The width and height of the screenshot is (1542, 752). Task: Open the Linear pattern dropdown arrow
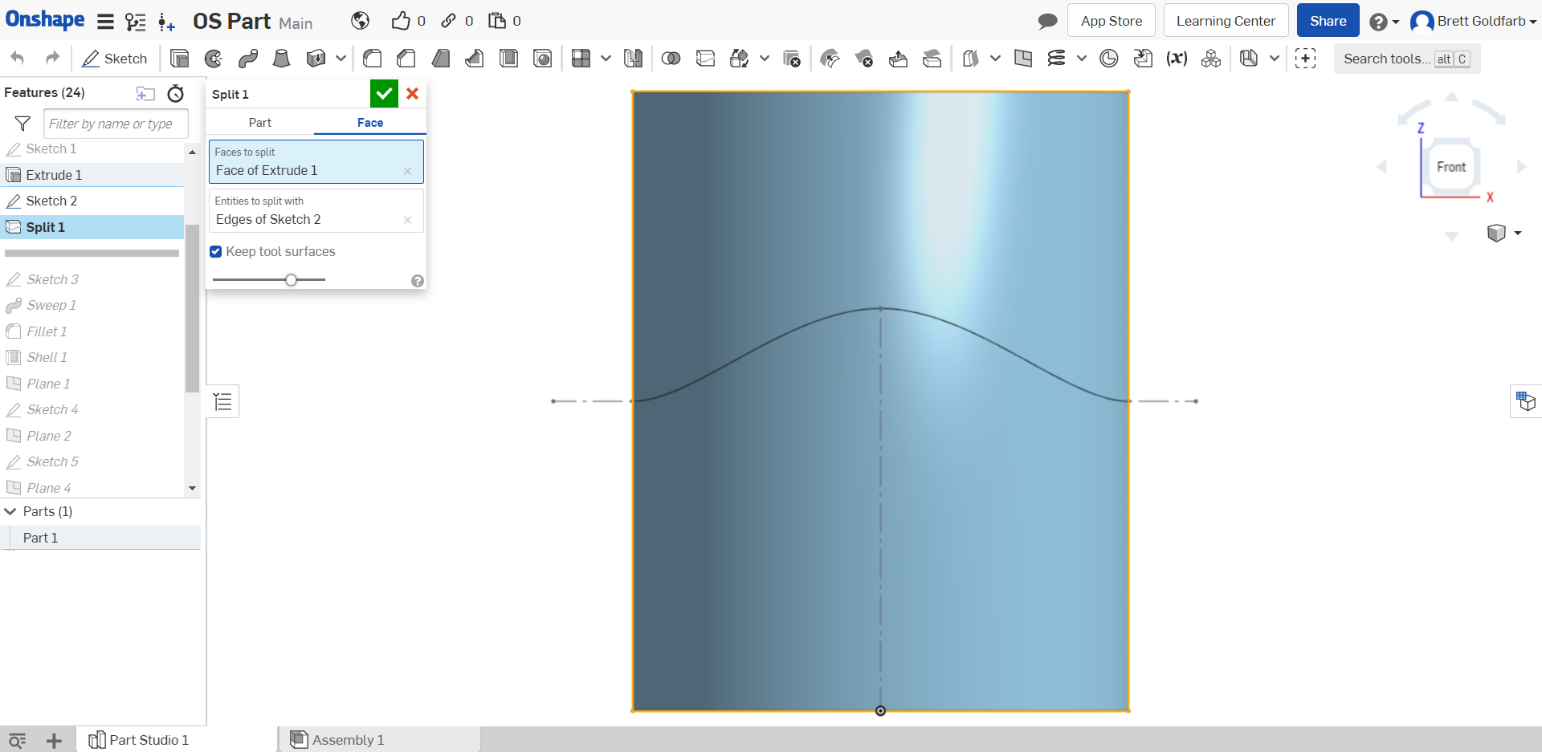point(606,58)
